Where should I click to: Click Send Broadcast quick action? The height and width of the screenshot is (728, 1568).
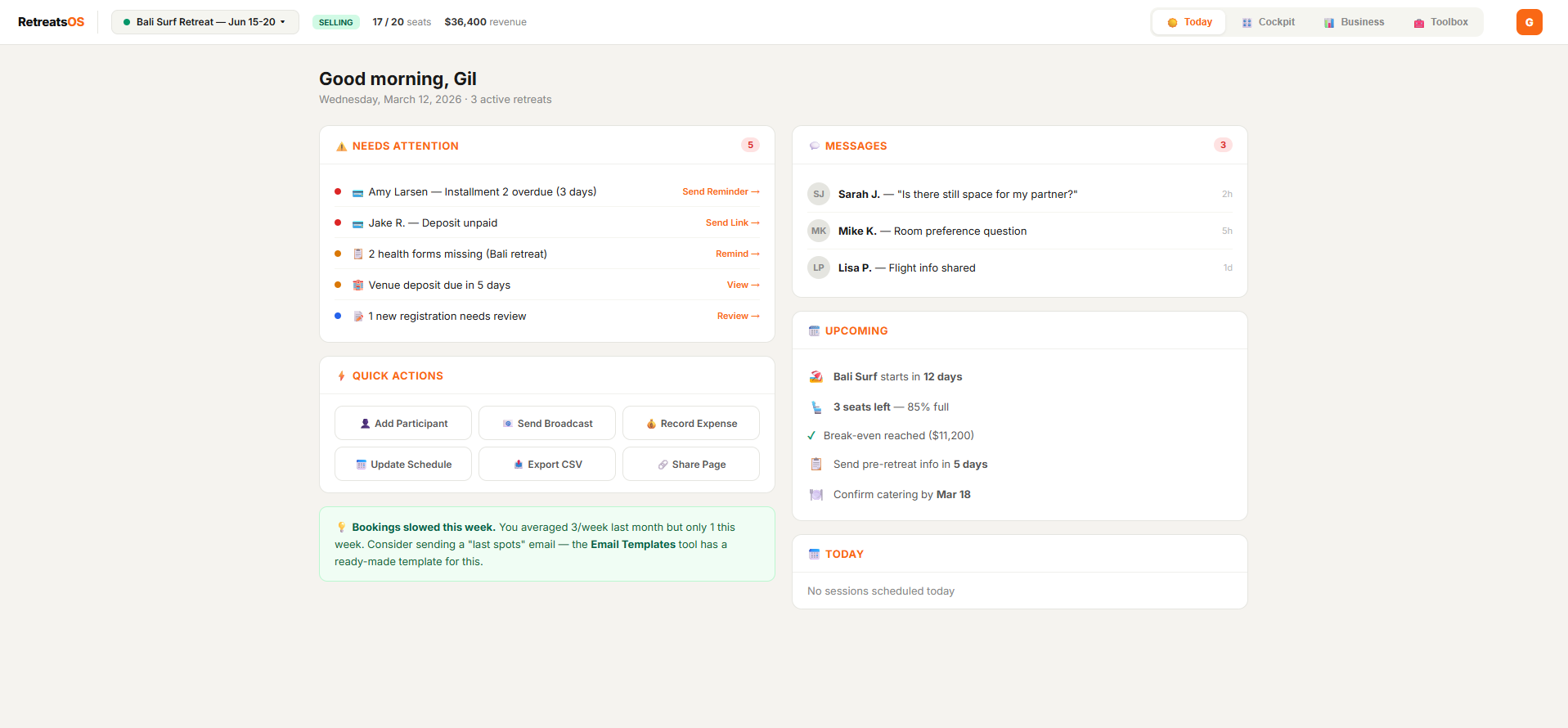[x=547, y=424]
